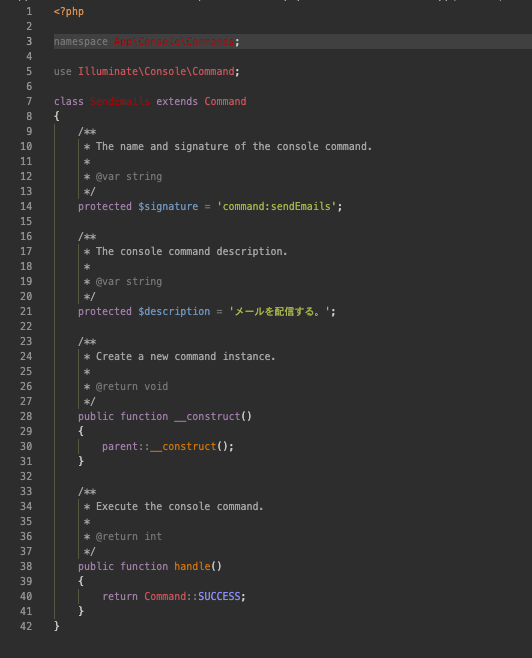532x658 pixels.
Task: Click 'protected' keyword on line 21
Action: pos(105,311)
